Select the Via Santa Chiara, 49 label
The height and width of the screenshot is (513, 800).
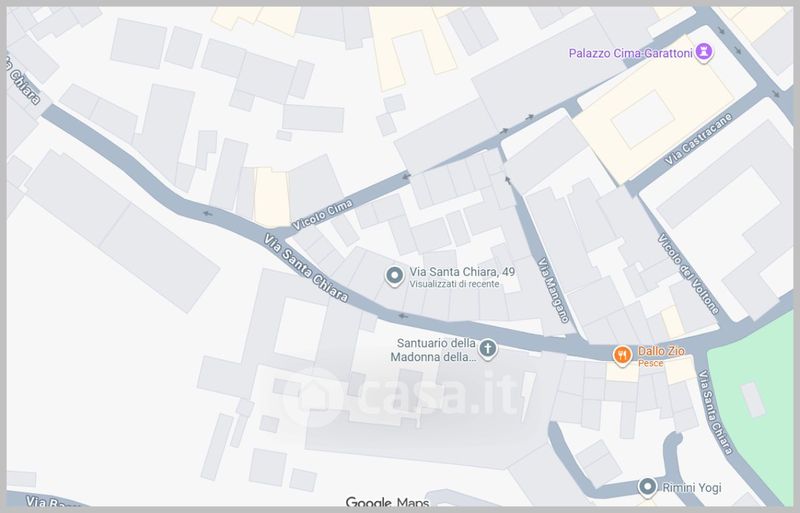[x=462, y=272]
